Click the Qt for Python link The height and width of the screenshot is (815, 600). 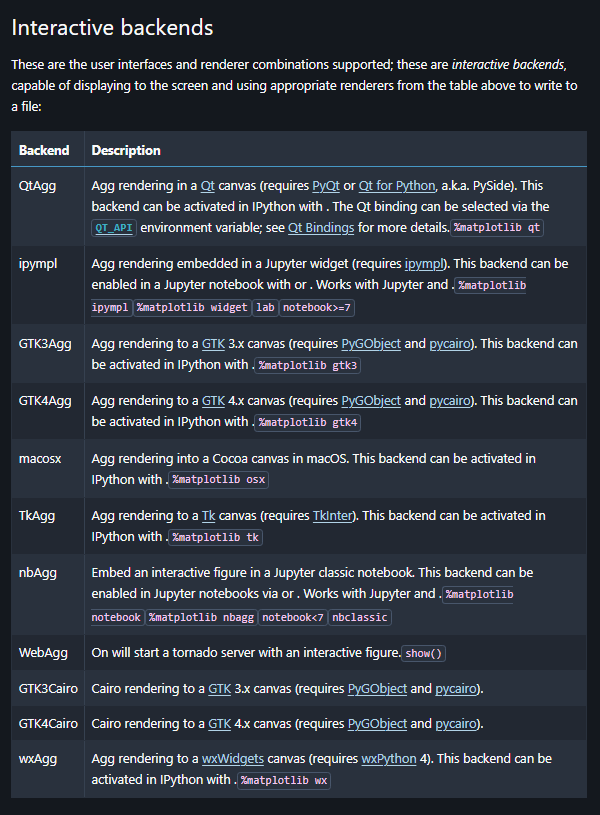397,185
